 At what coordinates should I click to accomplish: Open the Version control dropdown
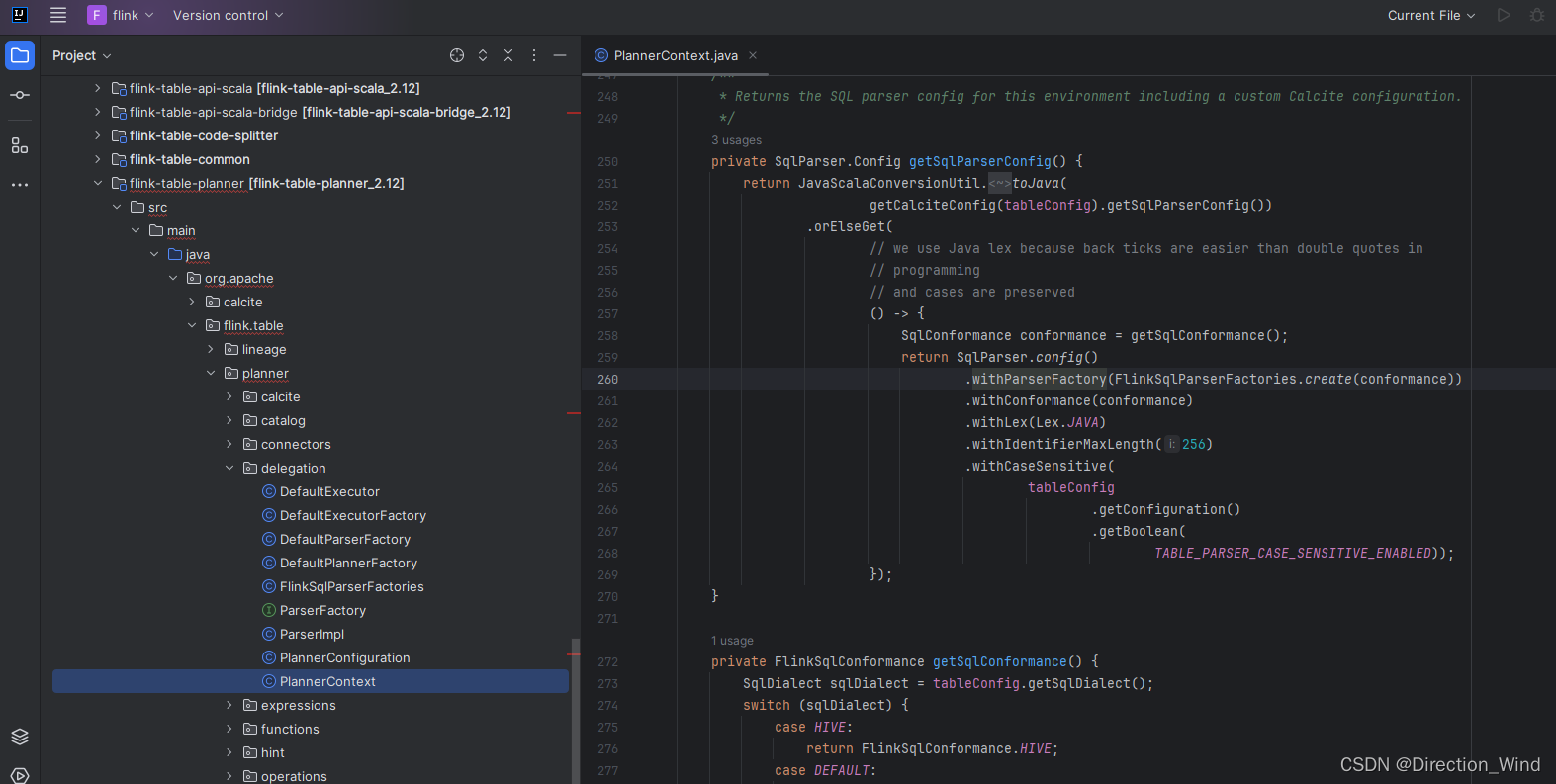[x=229, y=15]
